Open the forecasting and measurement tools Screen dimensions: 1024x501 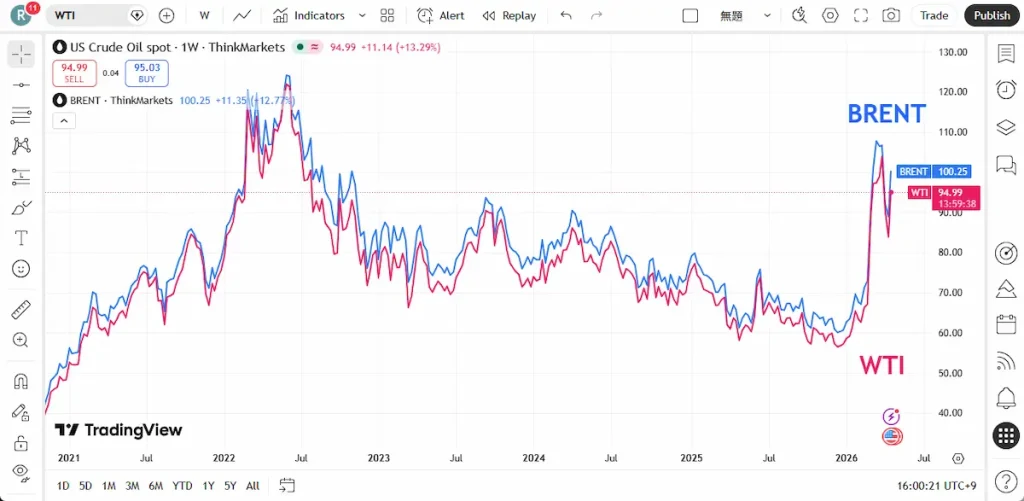point(21,176)
